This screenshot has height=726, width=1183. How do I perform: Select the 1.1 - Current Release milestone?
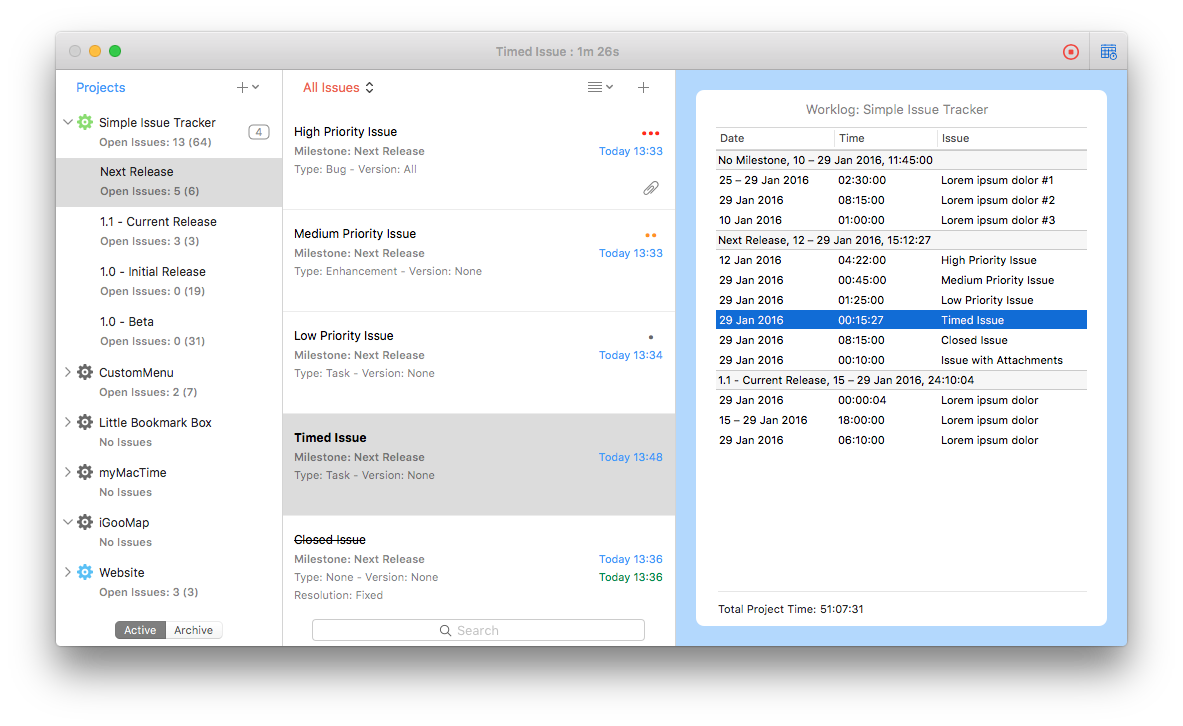point(169,232)
